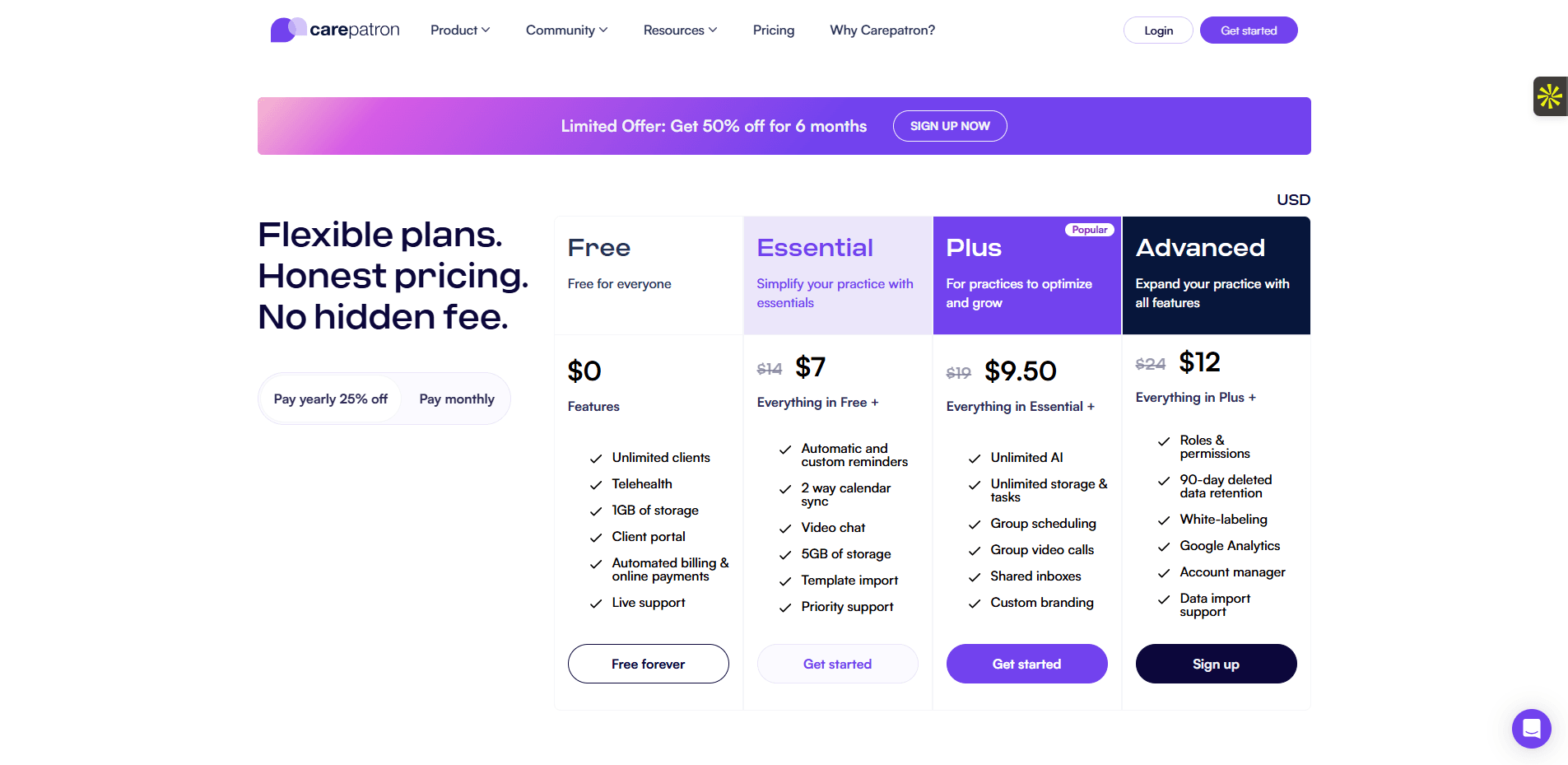Screen dimensions: 1568x765
Task: Click checkmark icon next to Video chat
Action: tap(785, 529)
